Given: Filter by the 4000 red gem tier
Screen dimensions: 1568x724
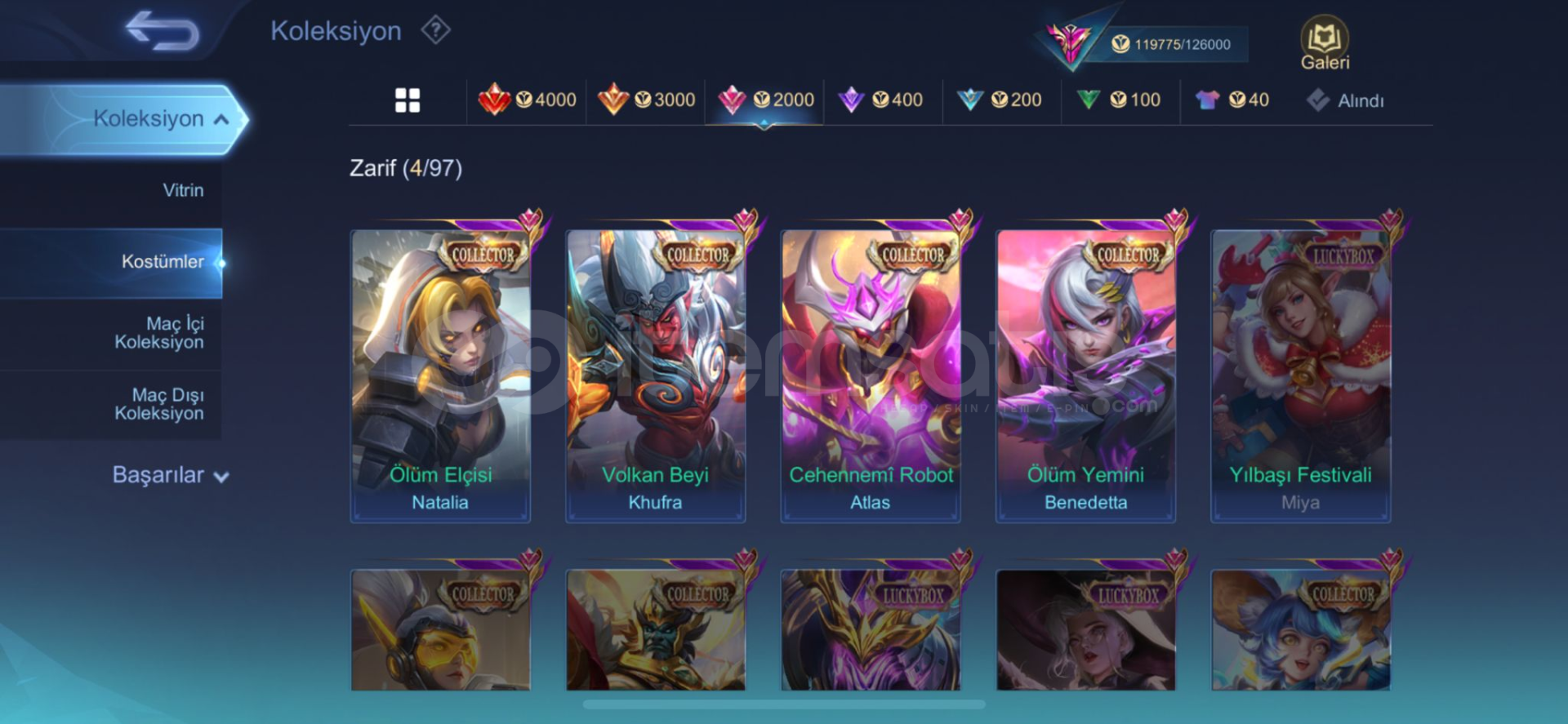Looking at the screenshot, I should (528, 100).
